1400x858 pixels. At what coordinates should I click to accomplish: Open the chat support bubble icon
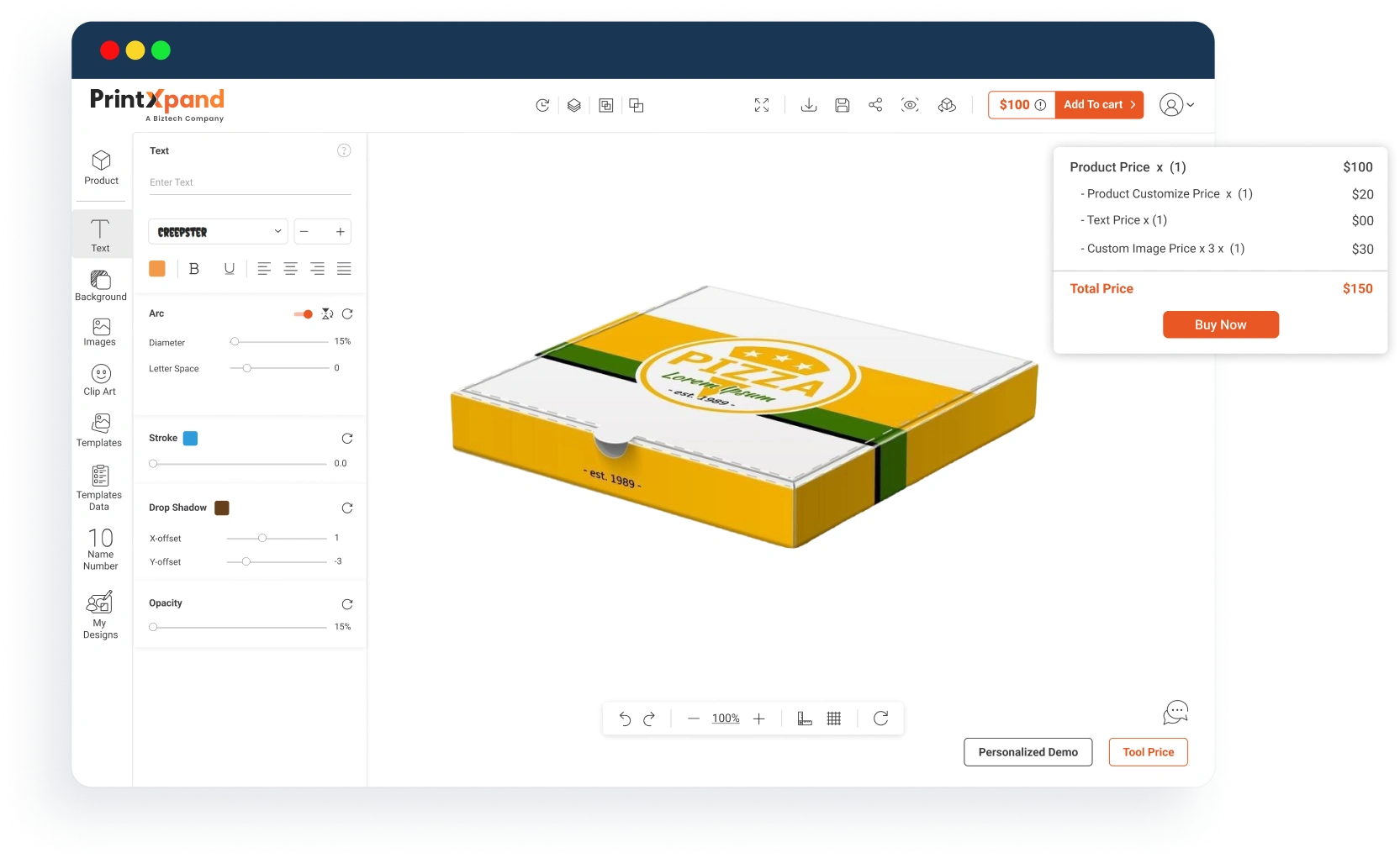(x=1175, y=713)
